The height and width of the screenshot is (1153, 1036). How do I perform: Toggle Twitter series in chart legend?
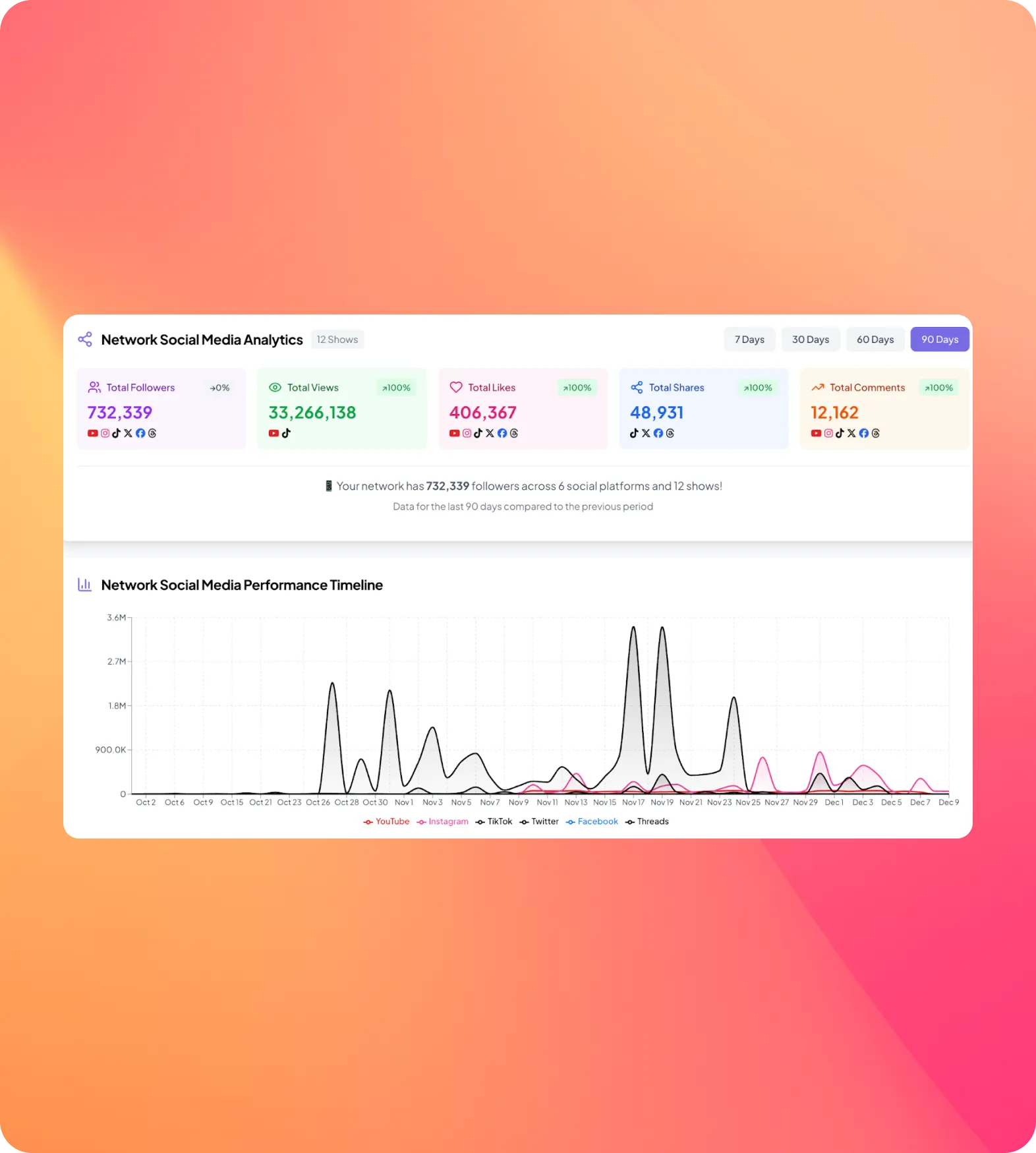click(539, 821)
